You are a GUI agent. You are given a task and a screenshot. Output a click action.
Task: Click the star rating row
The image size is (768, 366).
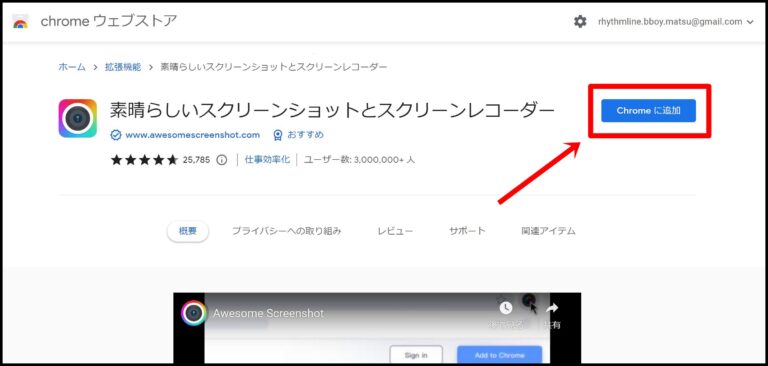click(x=144, y=160)
